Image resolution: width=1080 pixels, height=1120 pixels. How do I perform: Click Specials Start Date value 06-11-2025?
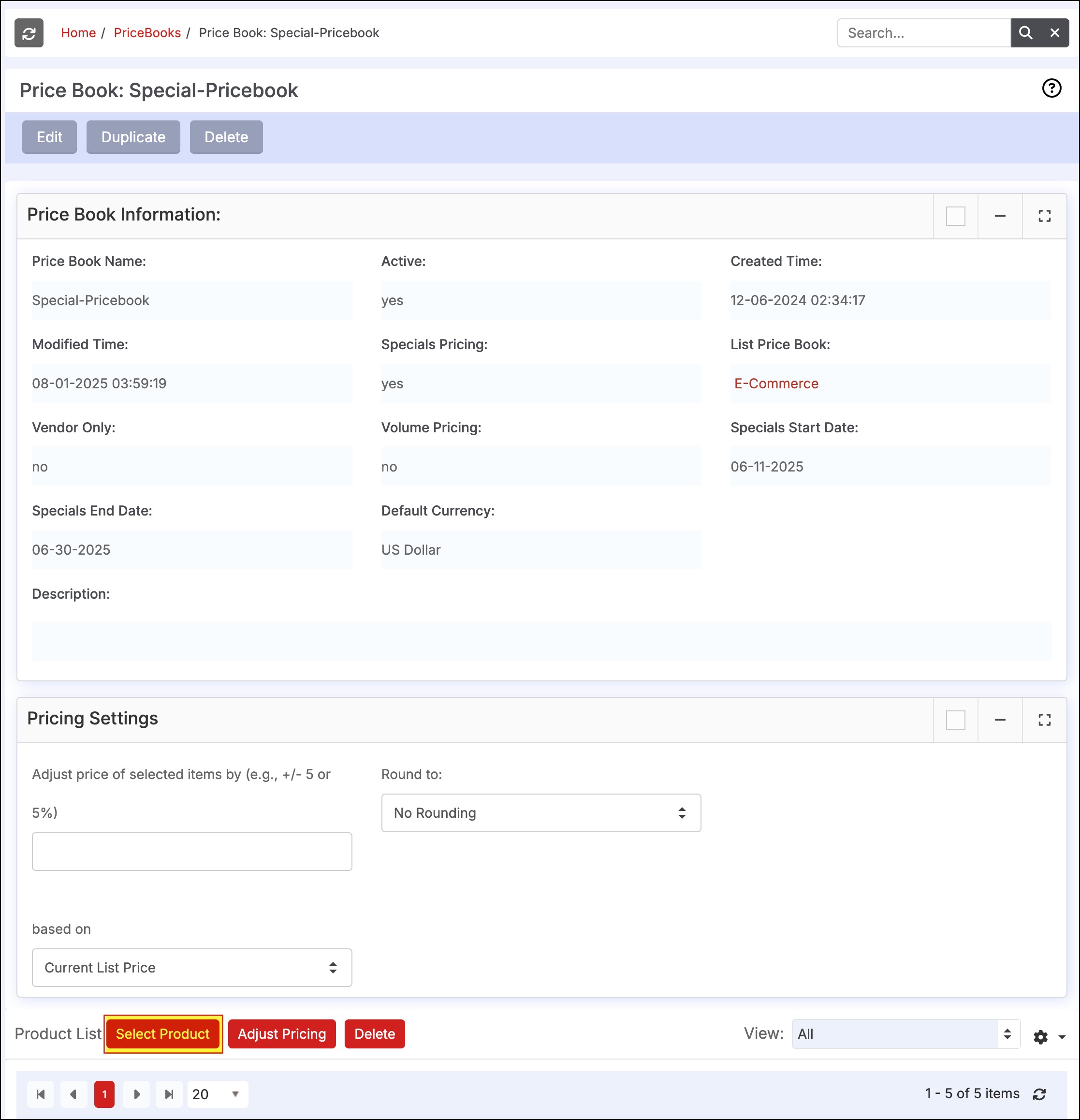(x=767, y=467)
